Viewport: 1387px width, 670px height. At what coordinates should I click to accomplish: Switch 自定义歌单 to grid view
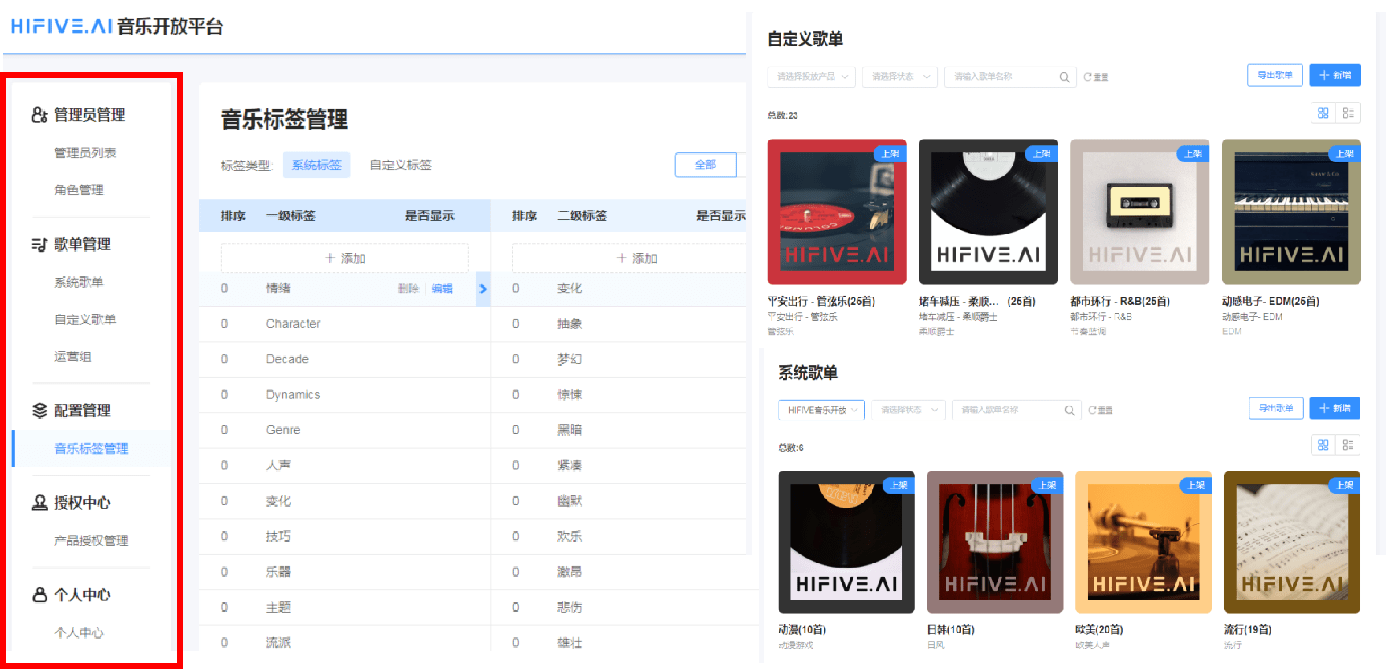pos(1323,113)
